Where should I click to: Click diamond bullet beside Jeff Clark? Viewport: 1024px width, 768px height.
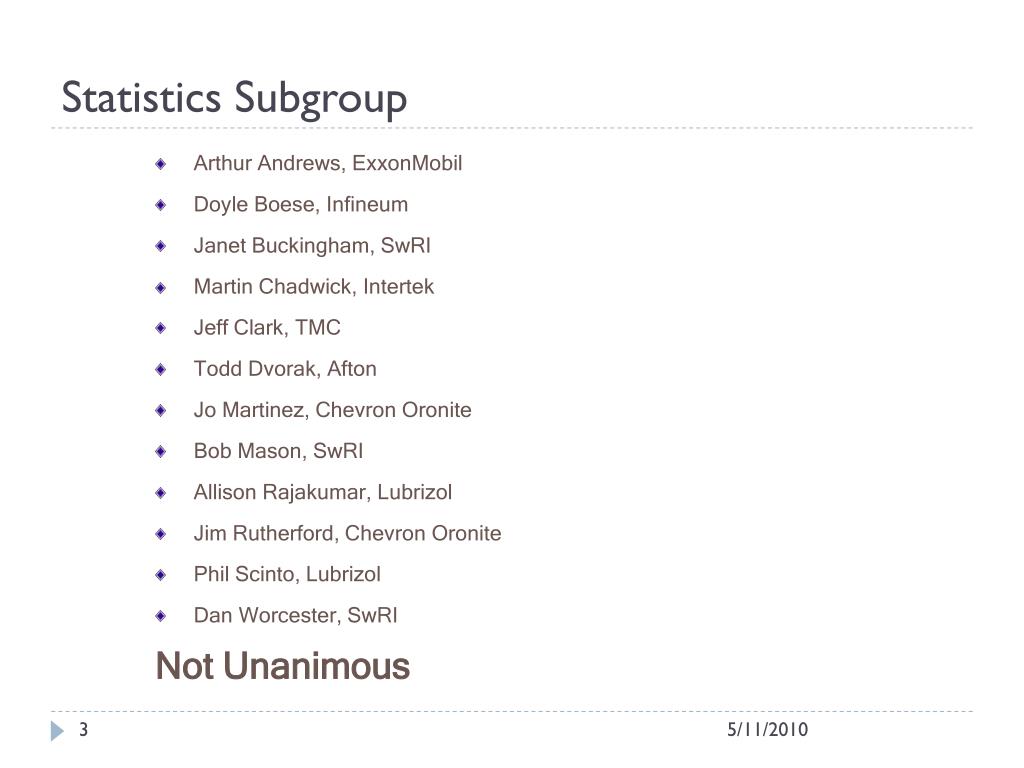[x=161, y=328]
